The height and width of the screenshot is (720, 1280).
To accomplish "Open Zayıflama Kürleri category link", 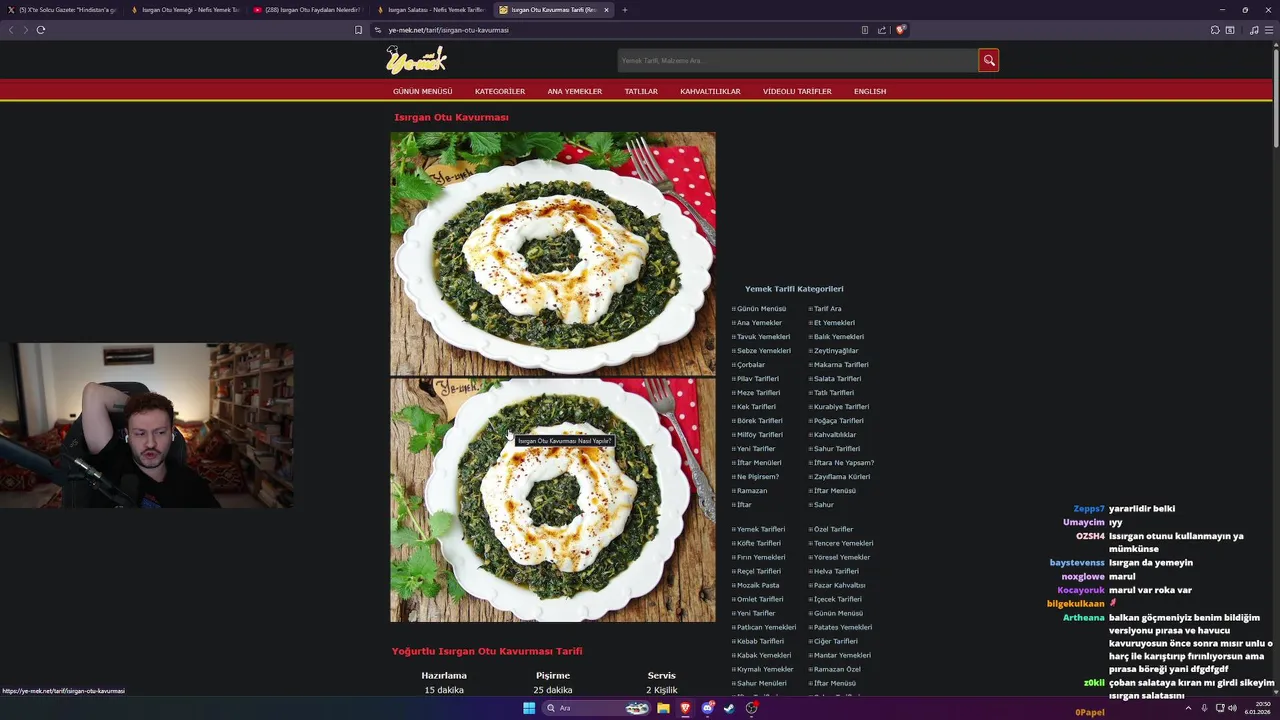I will coord(842,477).
